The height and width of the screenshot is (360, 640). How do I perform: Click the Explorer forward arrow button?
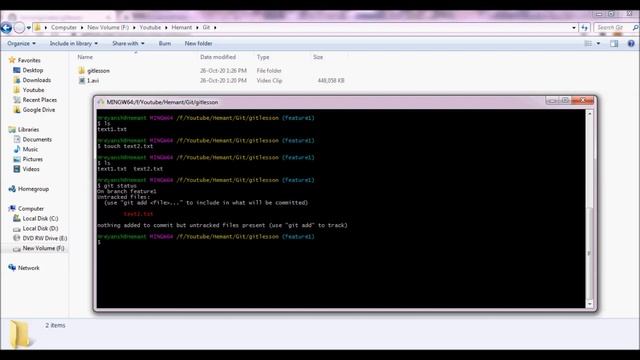click(19, 28)
